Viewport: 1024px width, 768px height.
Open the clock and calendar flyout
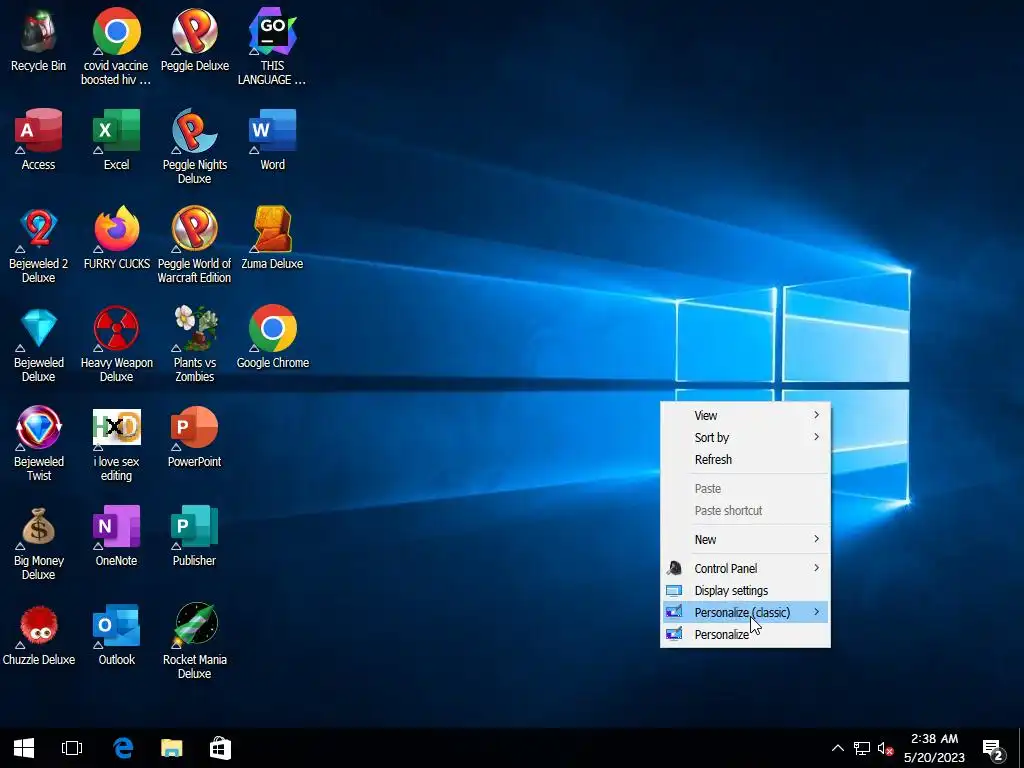935,748
